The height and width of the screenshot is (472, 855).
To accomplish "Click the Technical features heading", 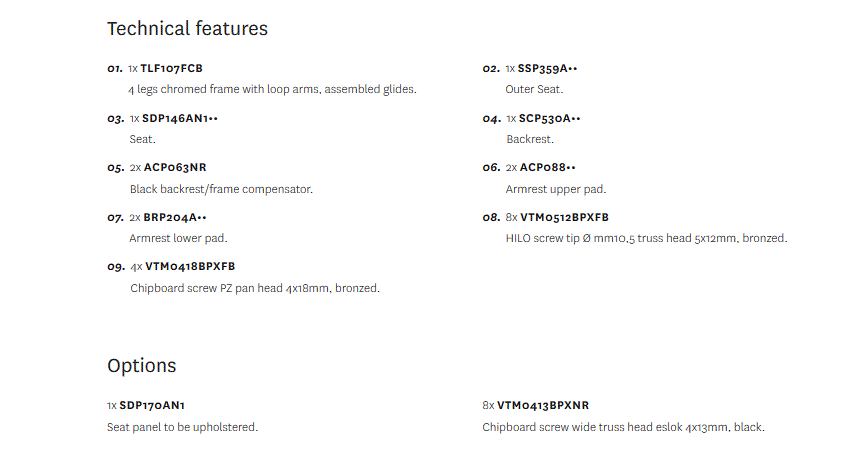I will click(187, 29).
